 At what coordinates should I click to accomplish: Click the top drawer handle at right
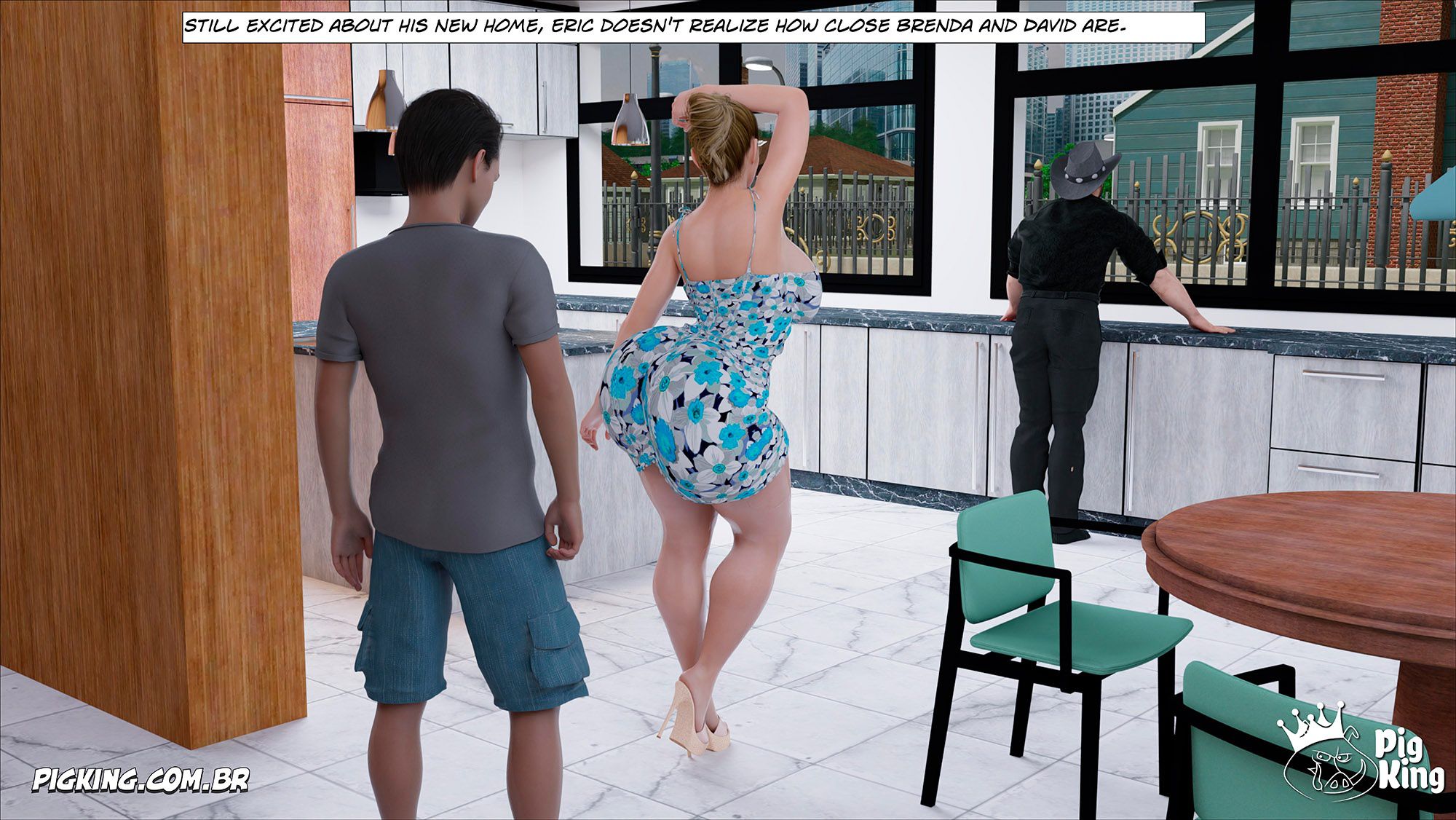(1342, 376)
